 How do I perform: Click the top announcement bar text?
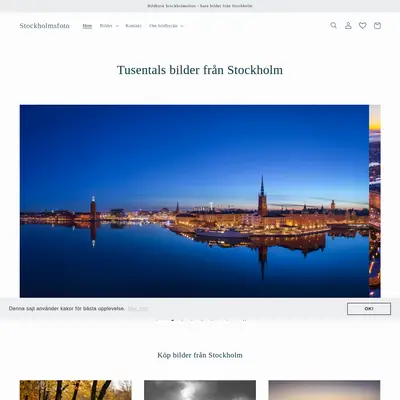point(200,6)
